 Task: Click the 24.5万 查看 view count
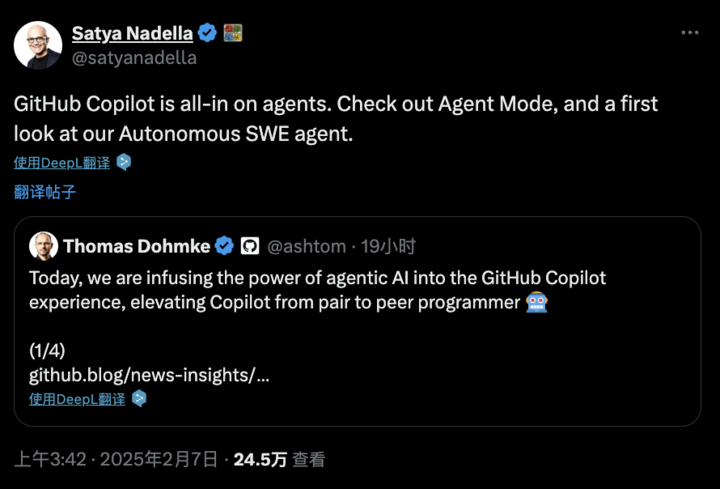[279, 460]
